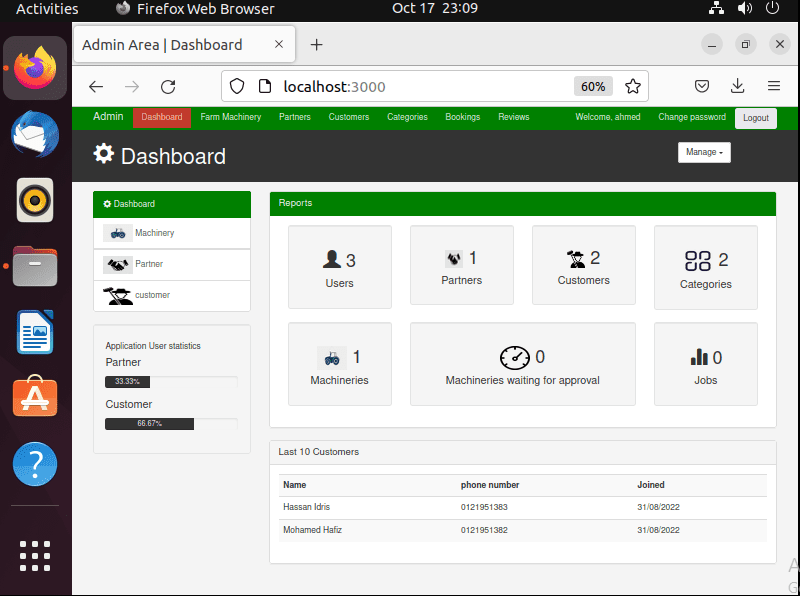This screenshot has width=800, height=596.
Task: Click phone number 0121951382
Action: tap(484, 530)
